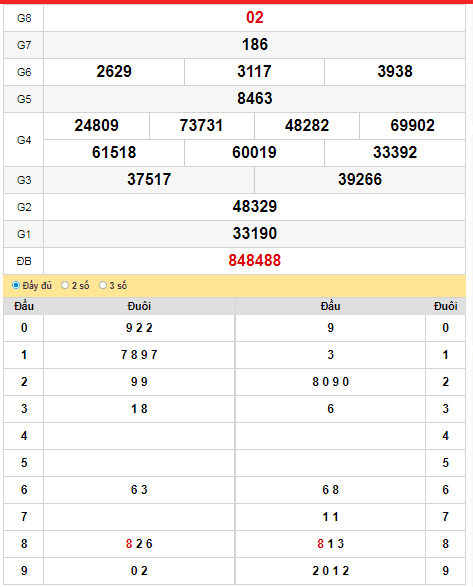Click G4 result 24809

click(96, 125)
